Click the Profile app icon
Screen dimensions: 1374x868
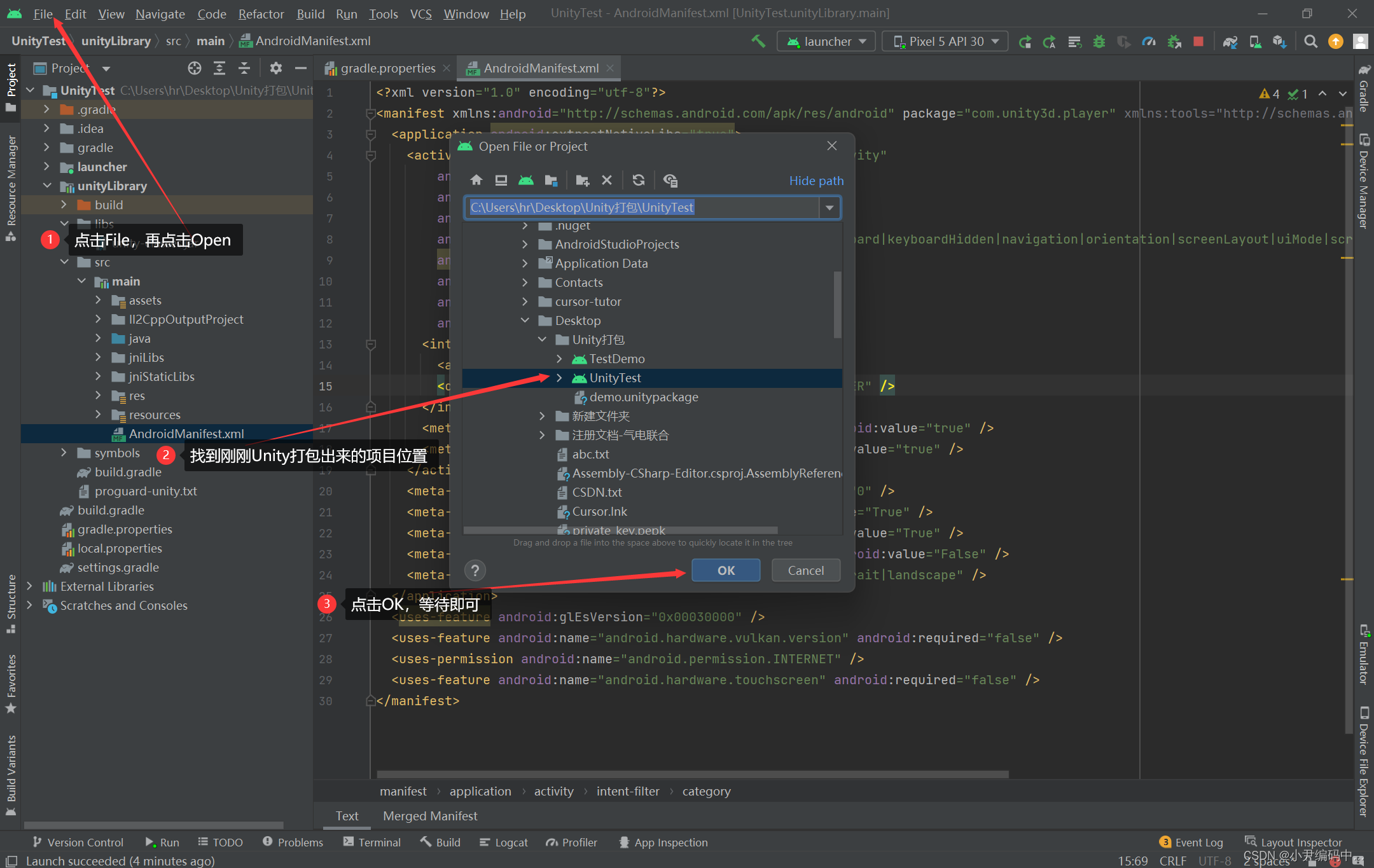coord(1149,41)
